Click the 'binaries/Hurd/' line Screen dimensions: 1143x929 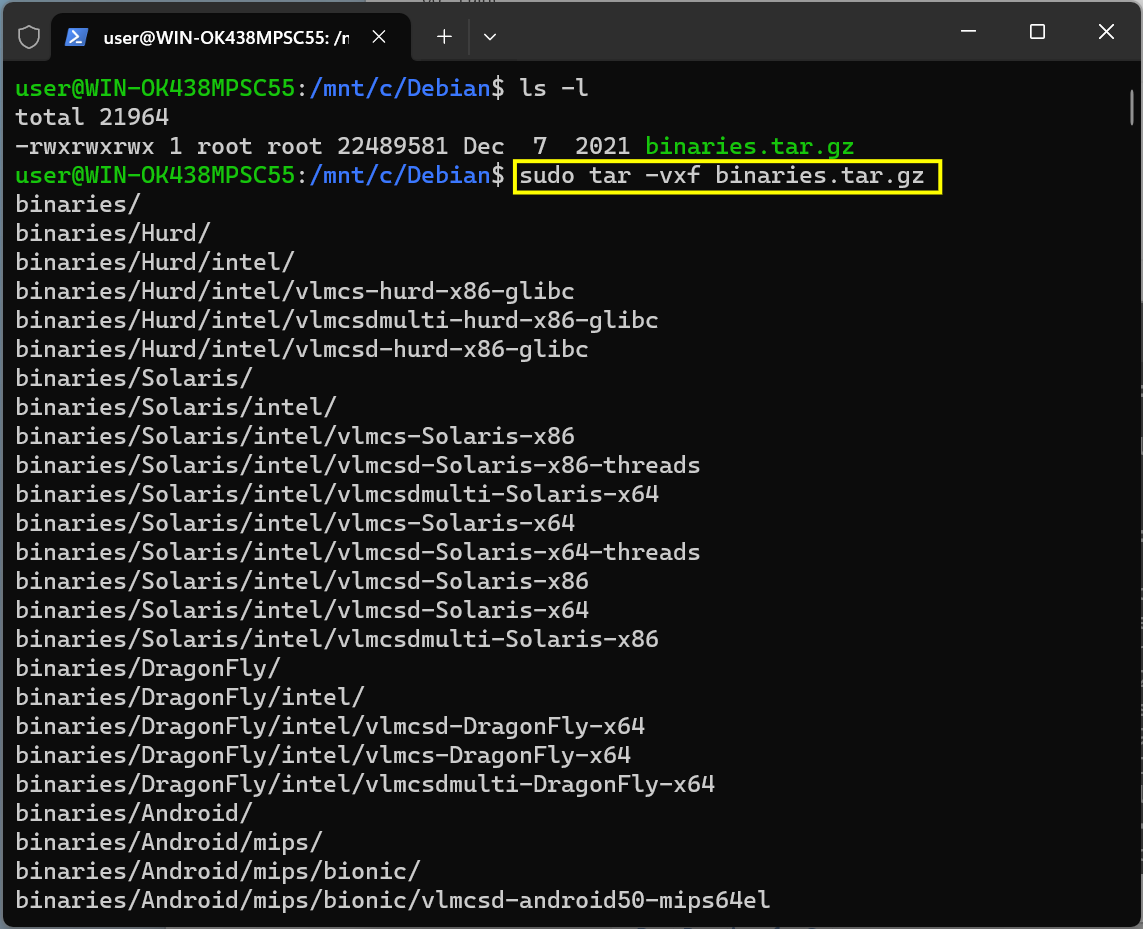113,233
